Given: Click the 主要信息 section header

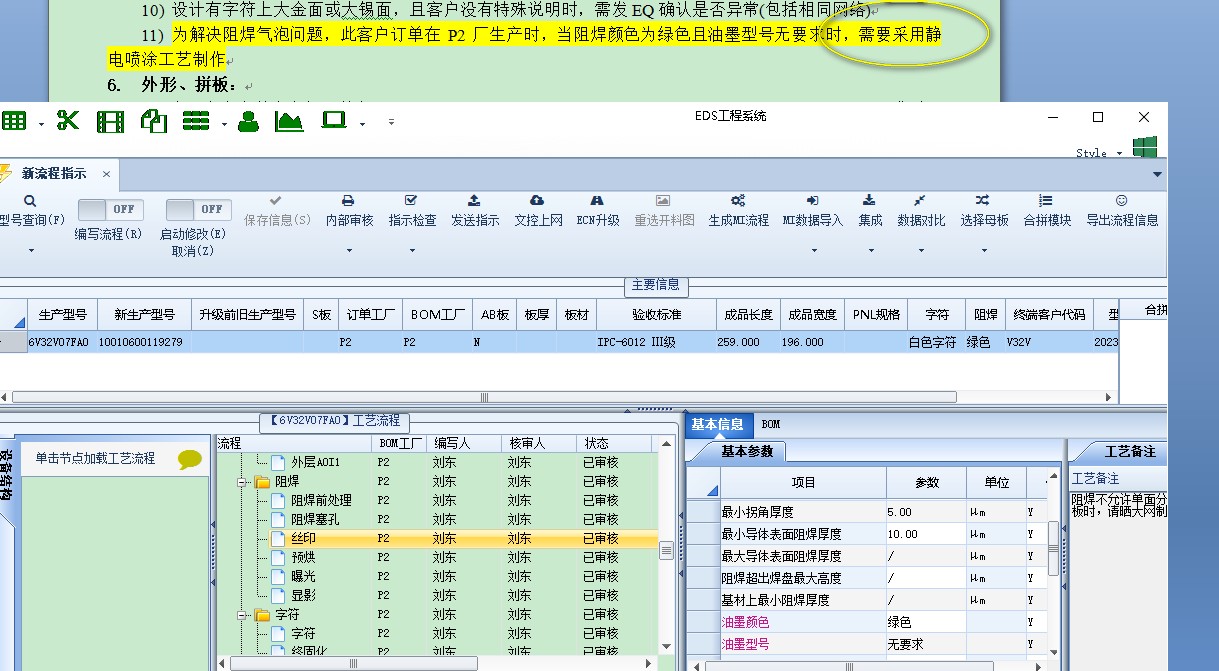Looking at the screenshot, I should (656, 285).
